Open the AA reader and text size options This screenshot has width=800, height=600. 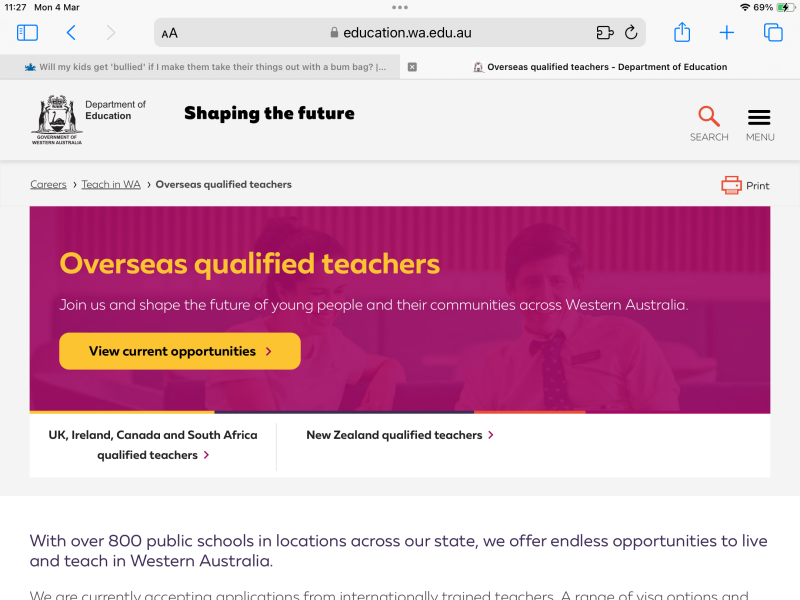pos(170,33)
